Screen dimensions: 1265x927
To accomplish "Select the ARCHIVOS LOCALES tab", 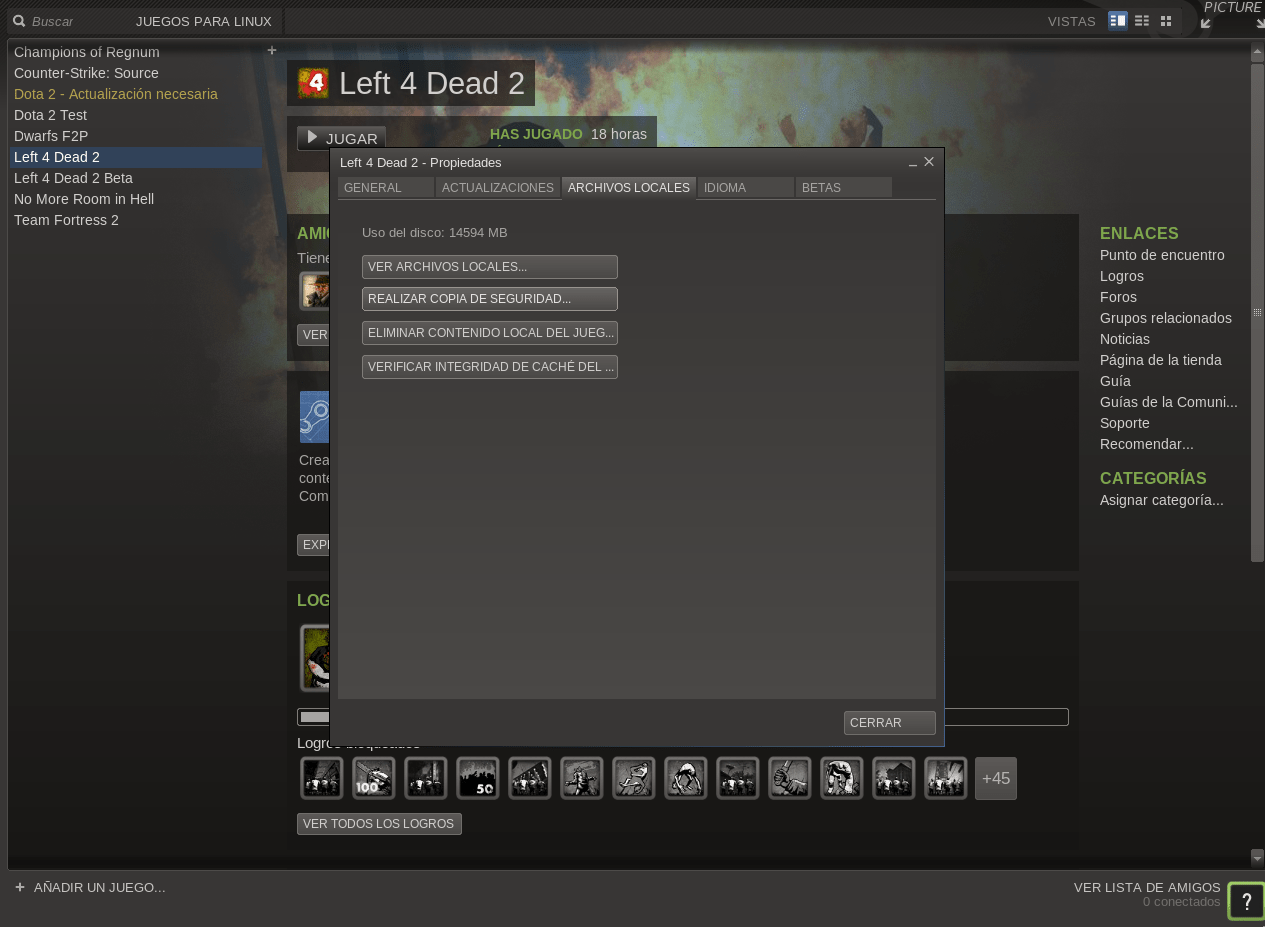I will click(629, 188).
